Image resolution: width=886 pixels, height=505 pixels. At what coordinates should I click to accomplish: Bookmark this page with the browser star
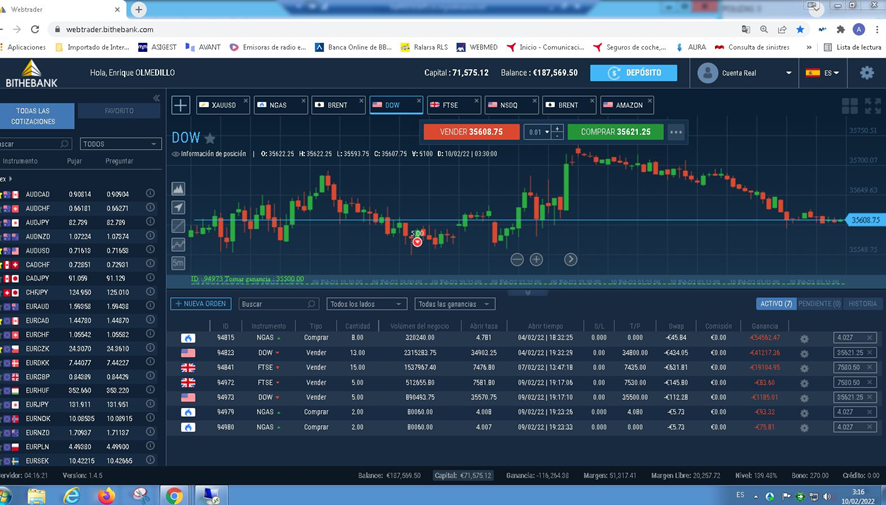tap(800, 29)
